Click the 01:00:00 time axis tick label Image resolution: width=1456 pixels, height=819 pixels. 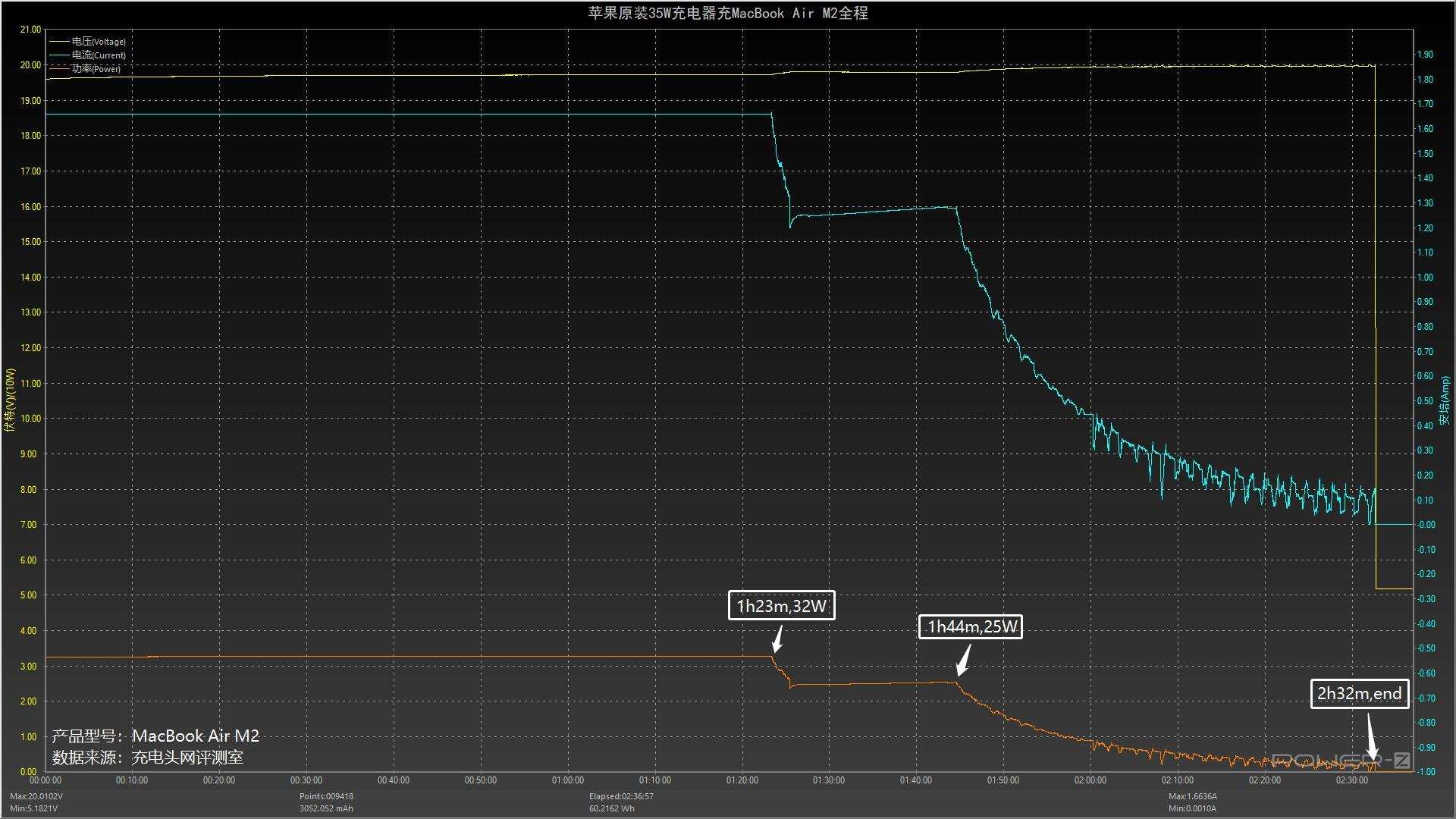tap(567, 780)
